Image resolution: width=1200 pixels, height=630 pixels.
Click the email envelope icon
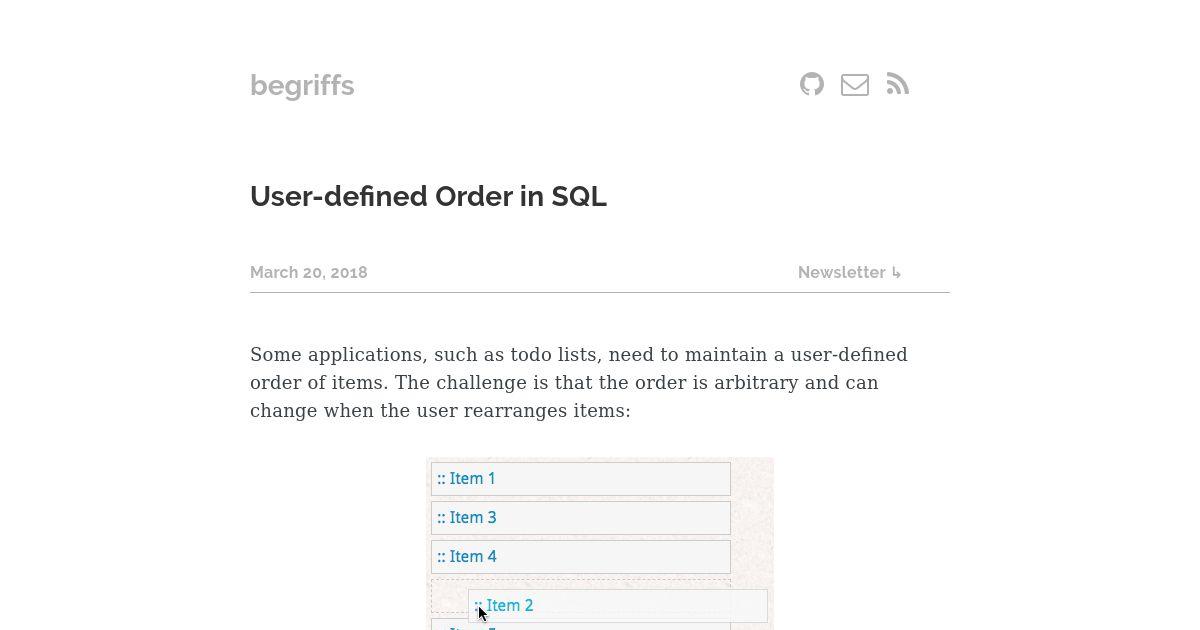(855, 85)
